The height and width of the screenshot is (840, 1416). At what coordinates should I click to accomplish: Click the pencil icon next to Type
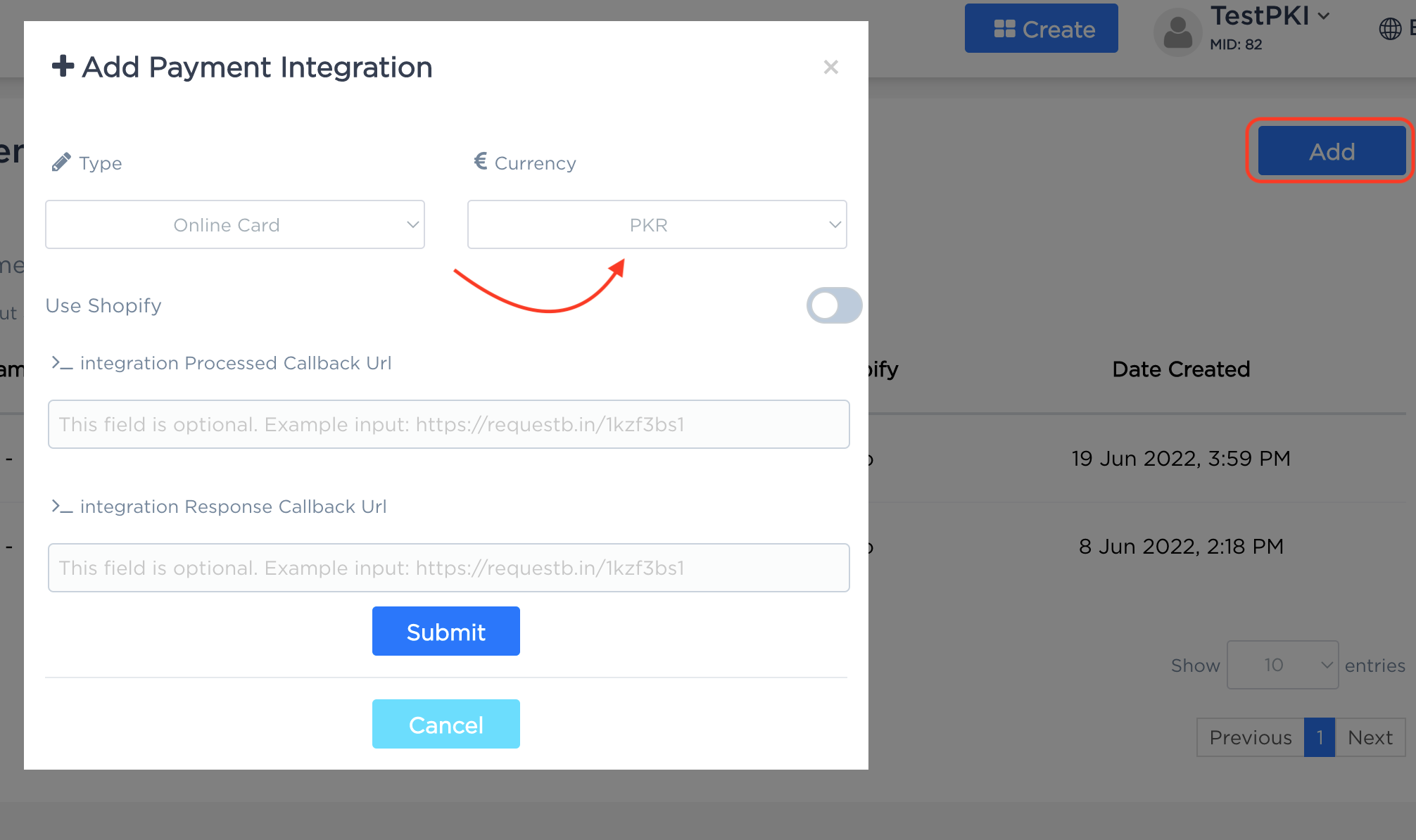[61, 163]
